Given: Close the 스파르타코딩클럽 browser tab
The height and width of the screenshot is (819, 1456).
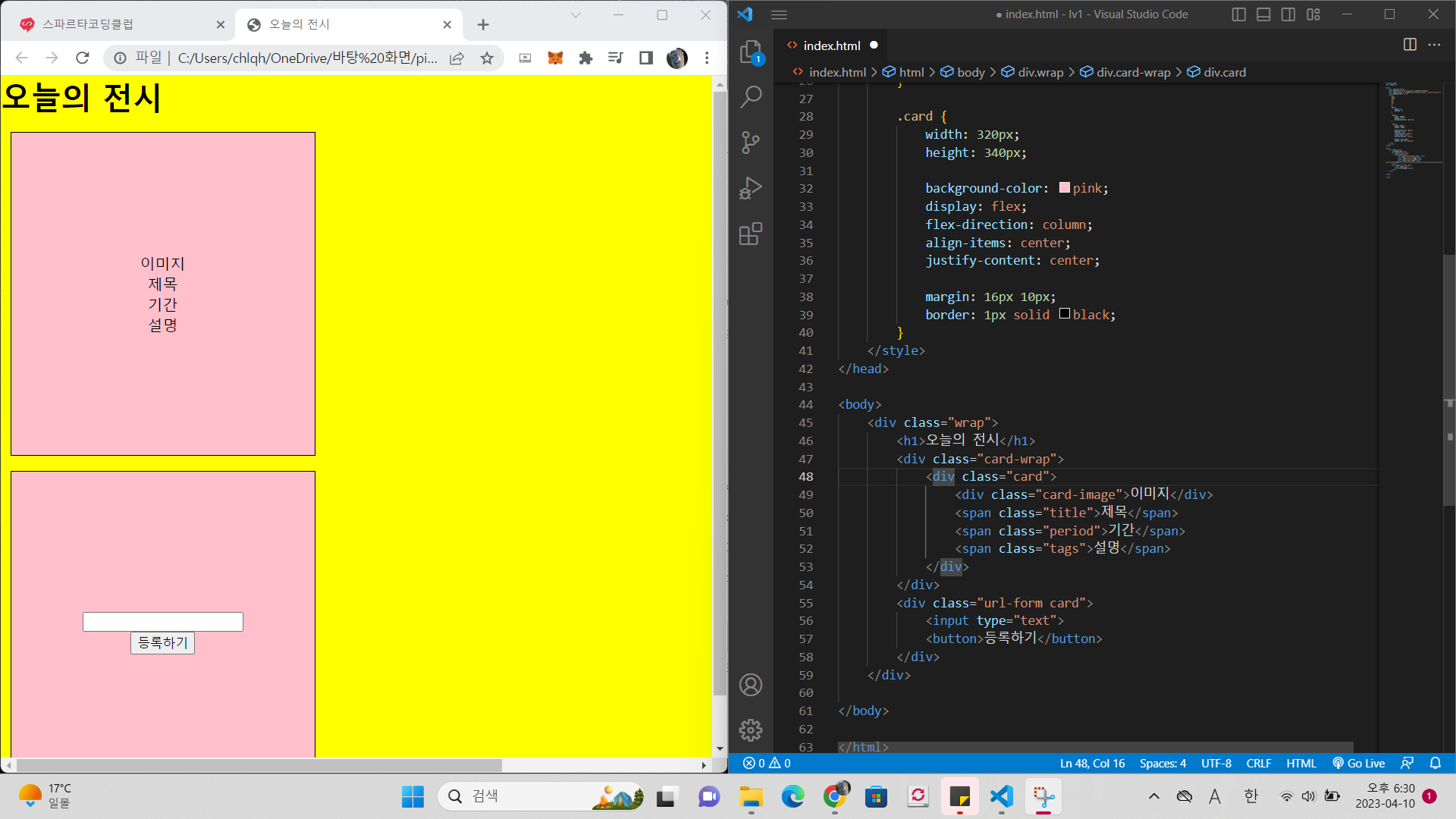Looking at the screenshot, I should (x=221, y=25).
